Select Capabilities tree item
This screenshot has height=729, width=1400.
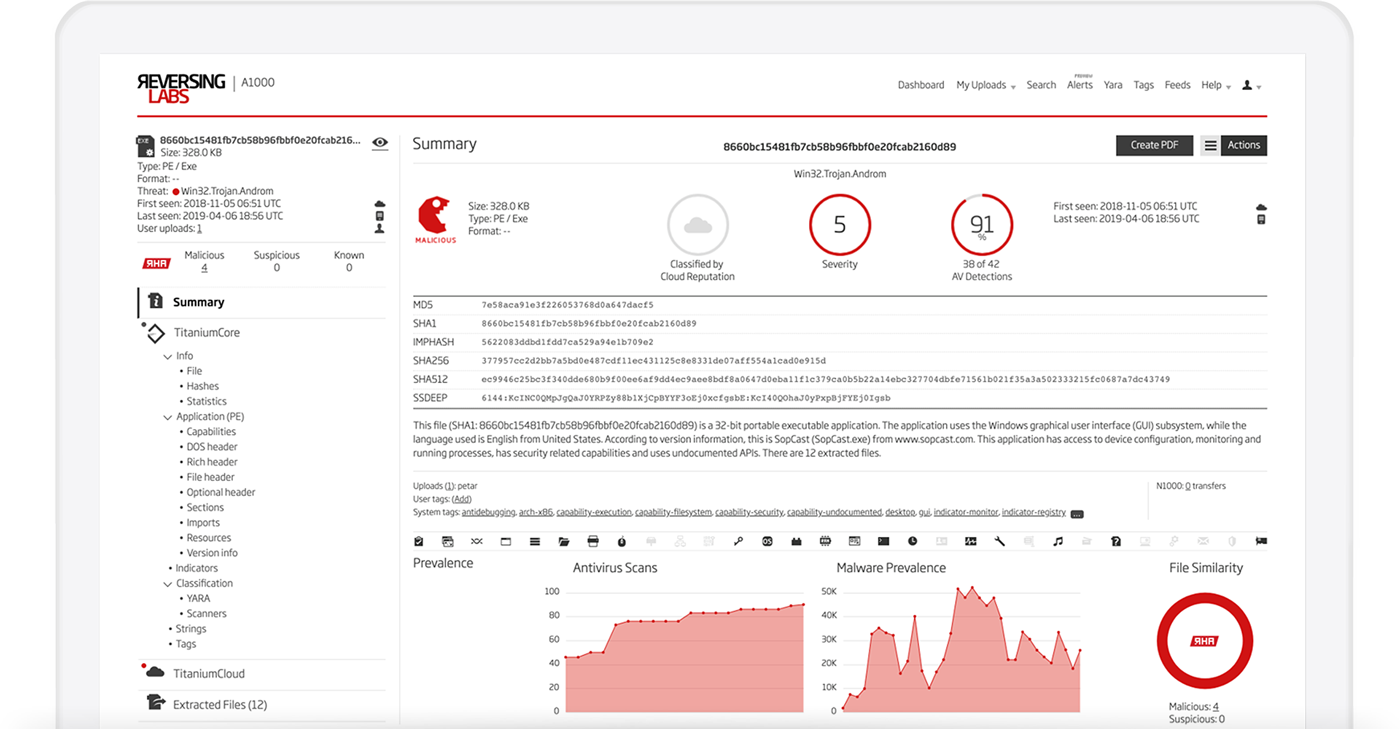click(x=211, y=432)
